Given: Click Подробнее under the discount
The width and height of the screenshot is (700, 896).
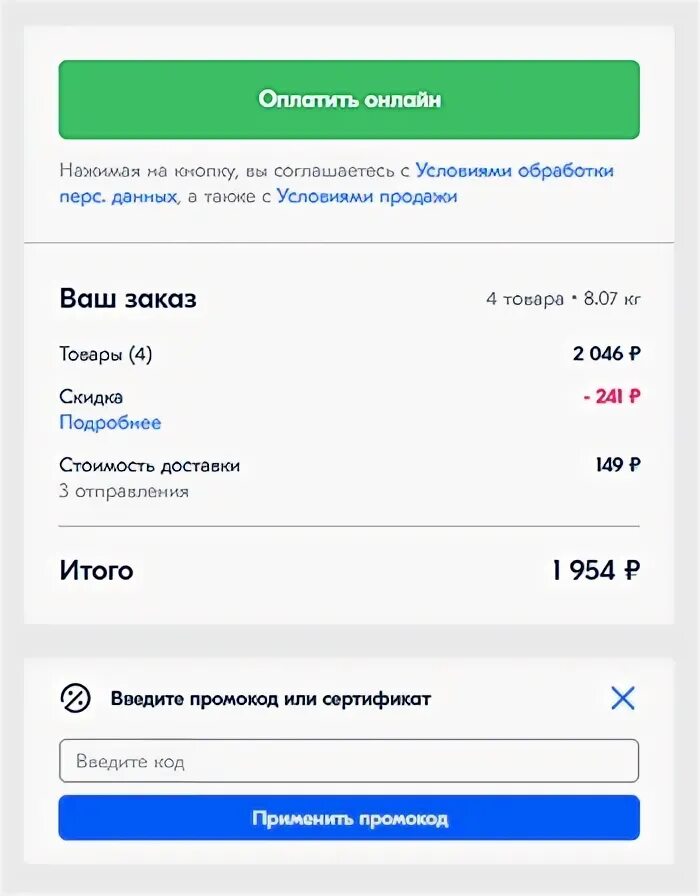Looking at the screenshot, I should coord(110,423).
